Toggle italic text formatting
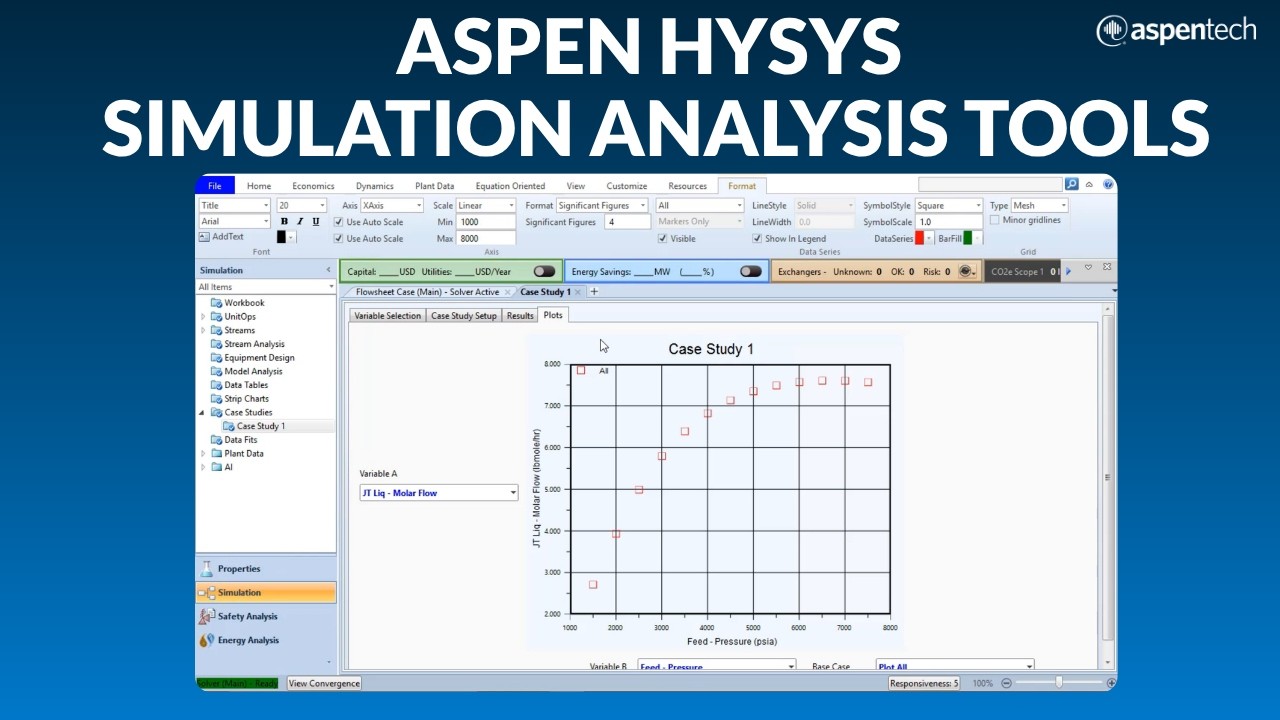1280x720 pixels. point(299,222)
